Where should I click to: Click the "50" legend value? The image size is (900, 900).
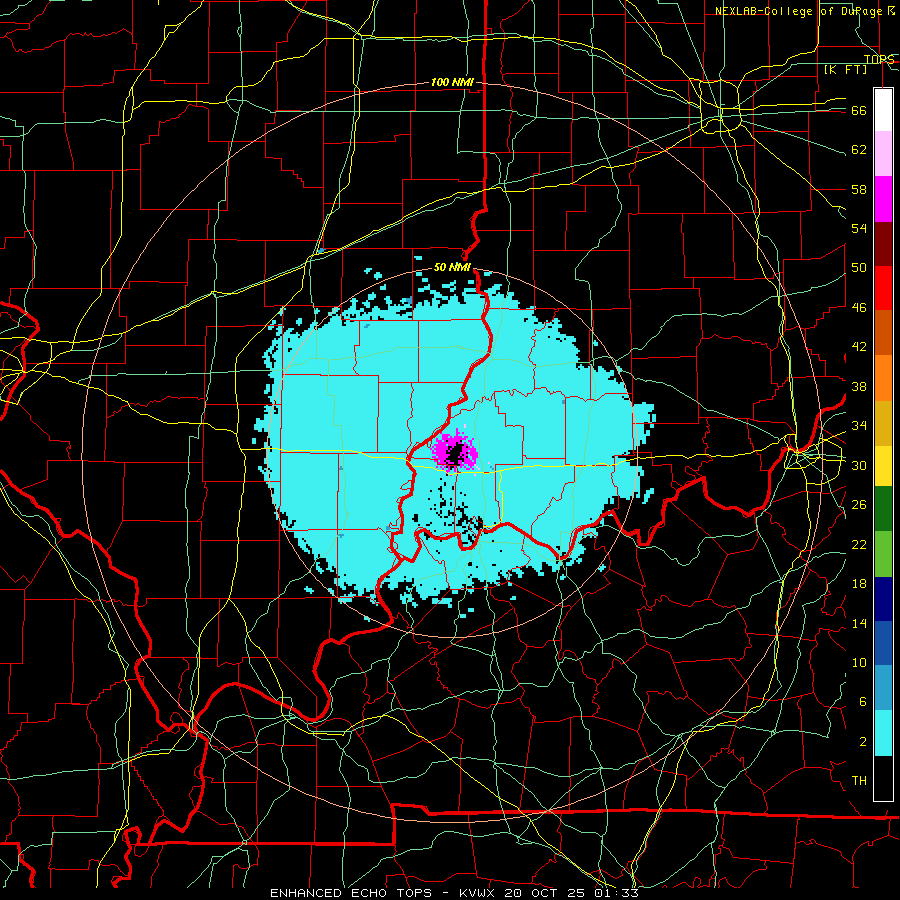(859, 268)
